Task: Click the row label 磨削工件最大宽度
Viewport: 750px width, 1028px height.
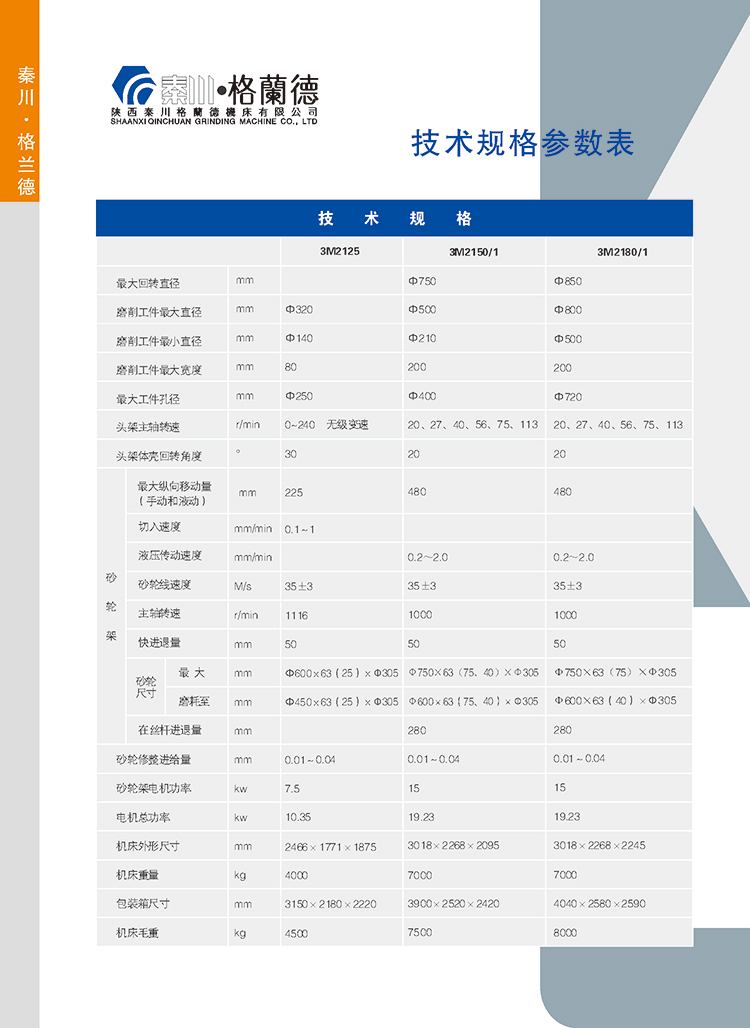Action: (159, 370)
